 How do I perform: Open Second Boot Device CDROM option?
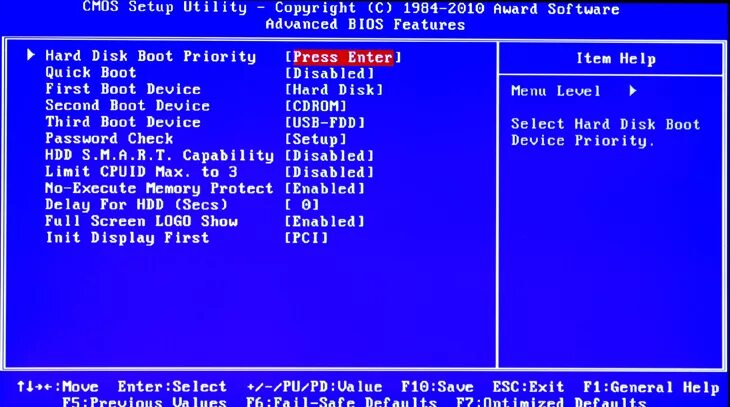point(316,106)
